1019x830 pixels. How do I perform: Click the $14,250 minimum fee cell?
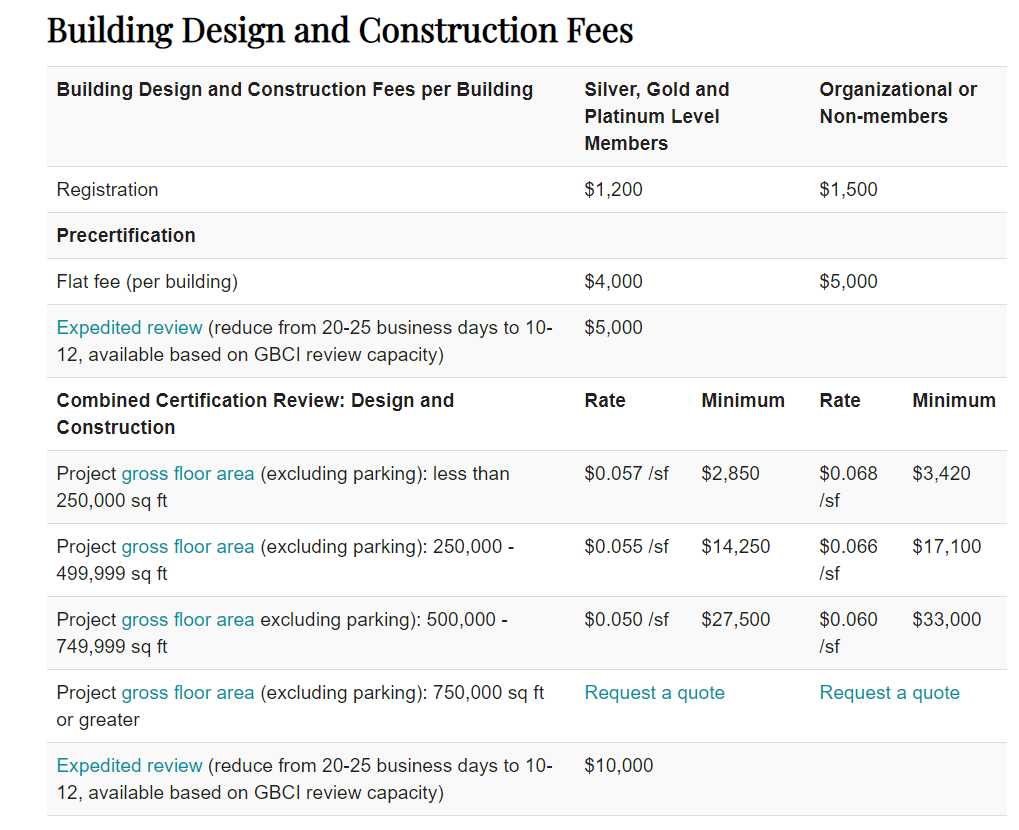point(735,547)
